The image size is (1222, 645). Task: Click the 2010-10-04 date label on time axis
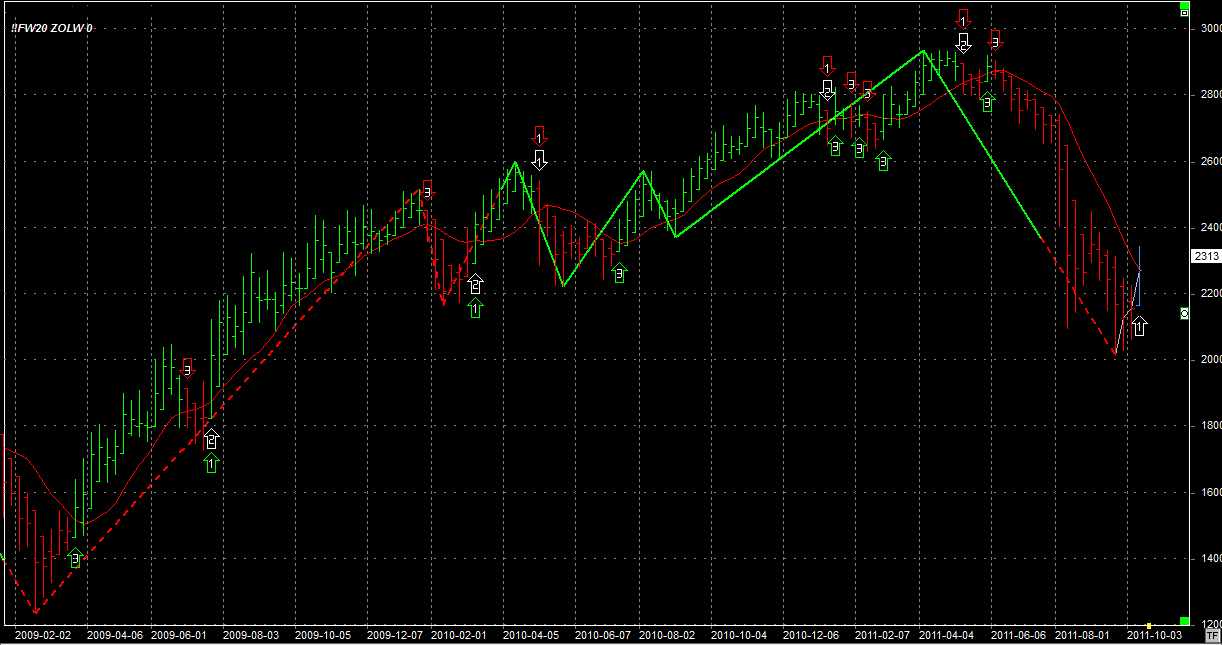[741, 635]
